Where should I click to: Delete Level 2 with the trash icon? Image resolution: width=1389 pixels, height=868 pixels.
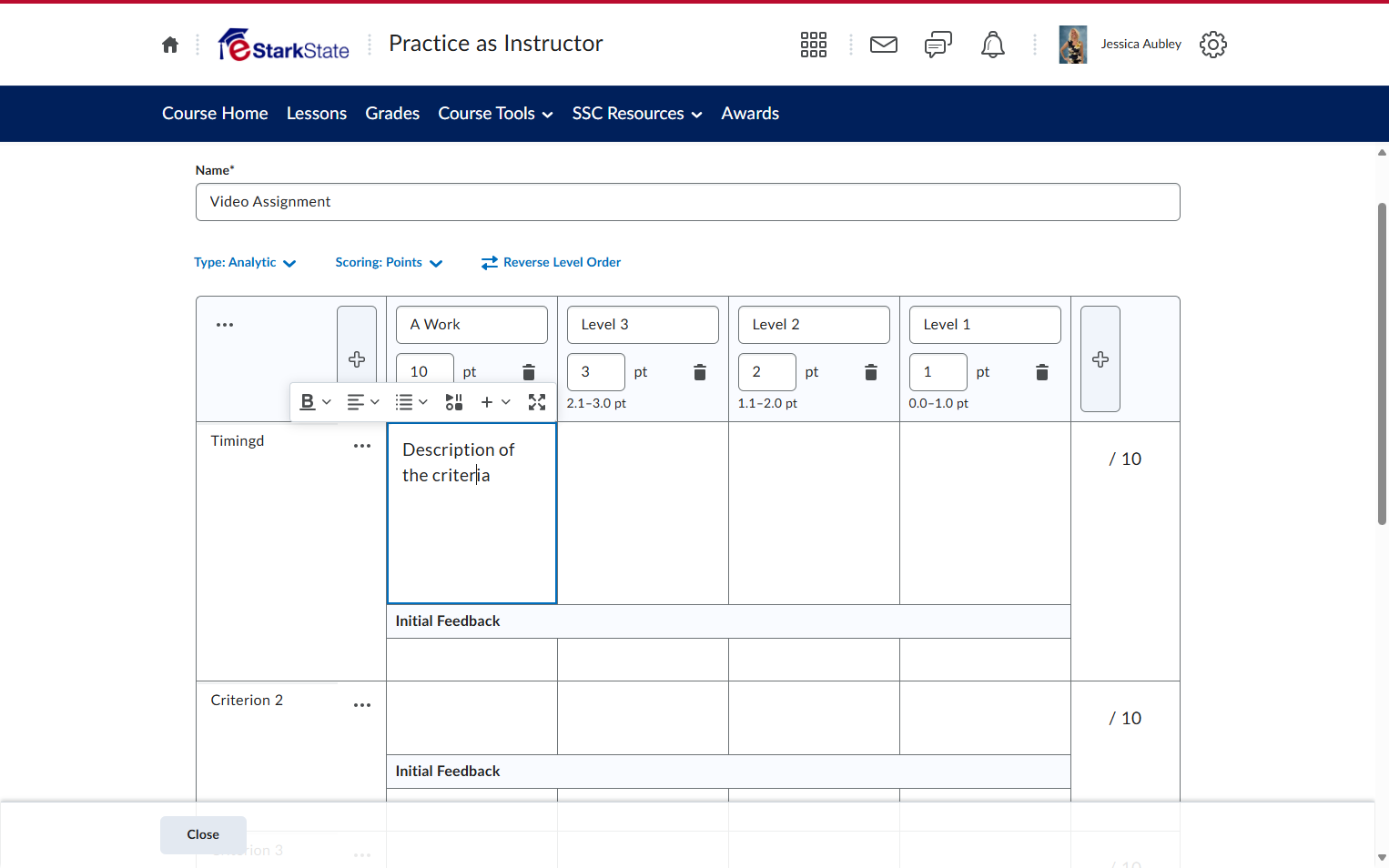click(x=871, y=372)
